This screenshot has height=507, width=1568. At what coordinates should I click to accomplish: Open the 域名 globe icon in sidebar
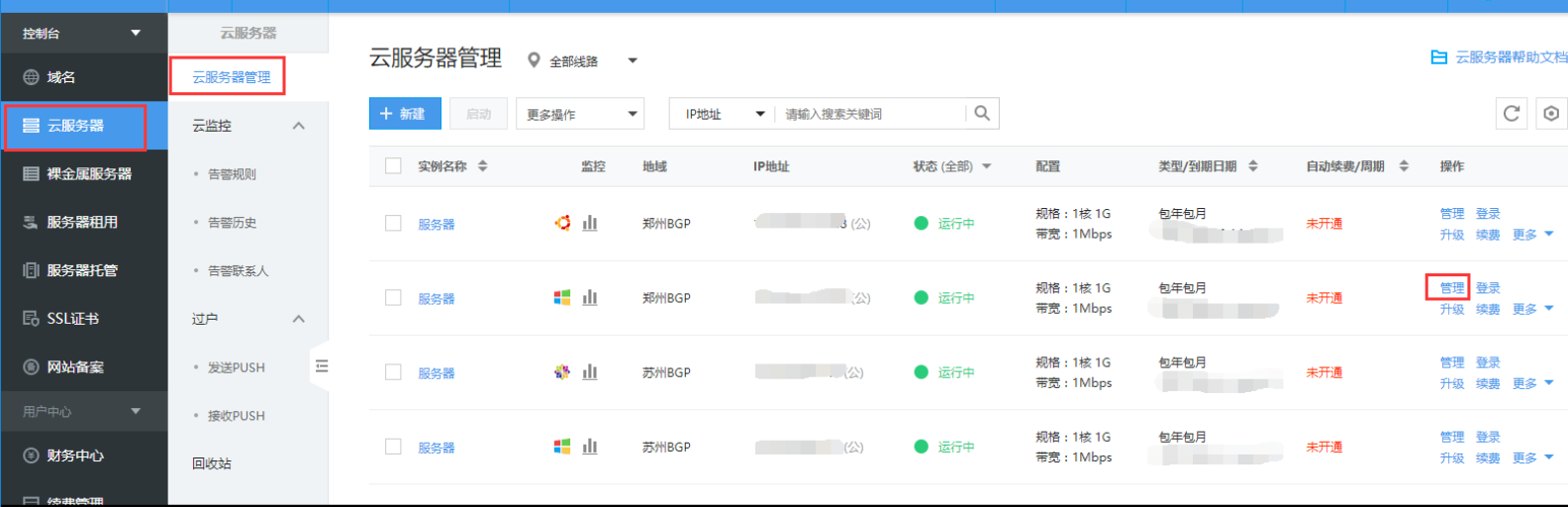pyautogui.click(x=31, y=77)
